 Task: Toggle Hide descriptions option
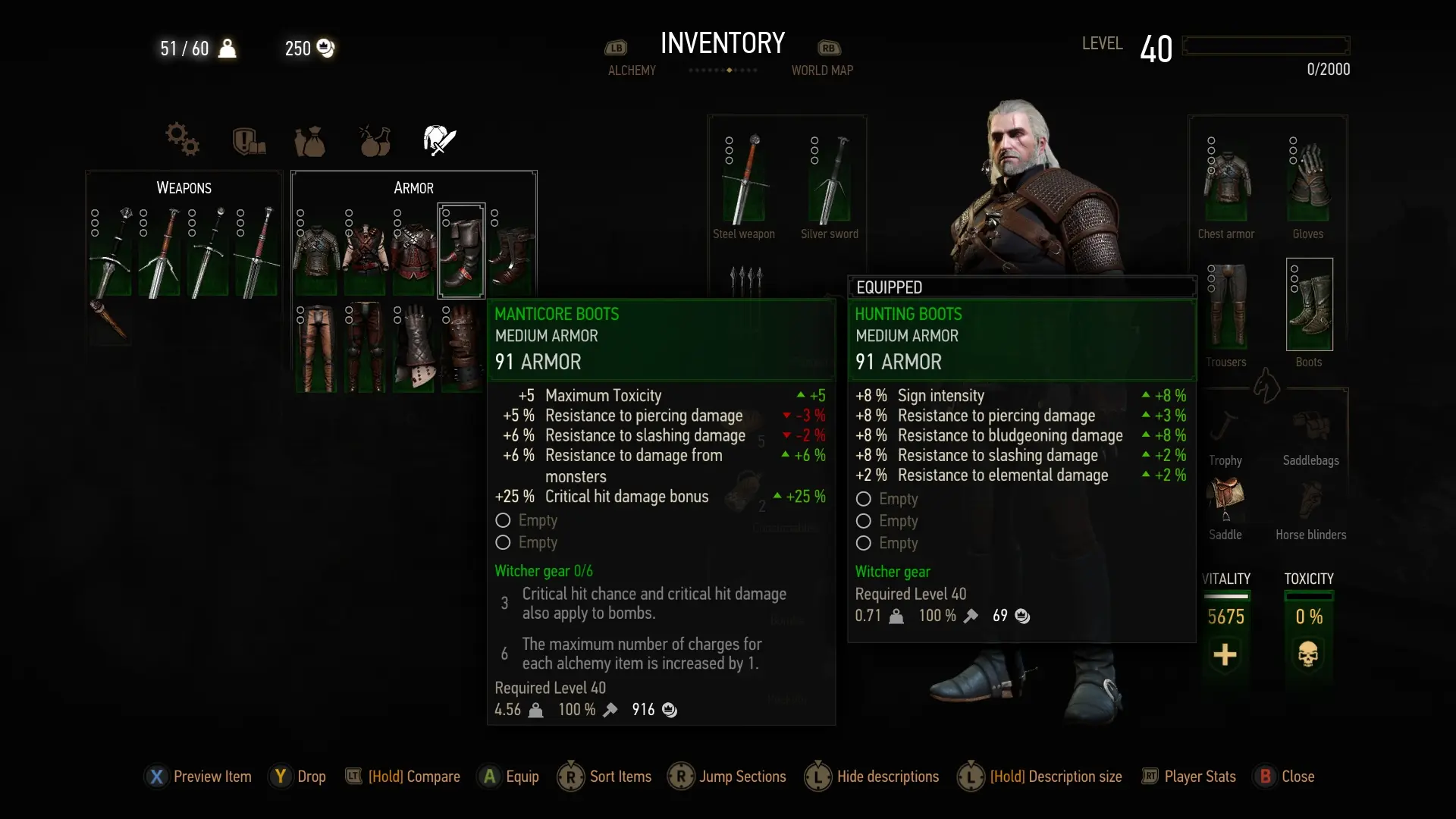pos(872,777)
